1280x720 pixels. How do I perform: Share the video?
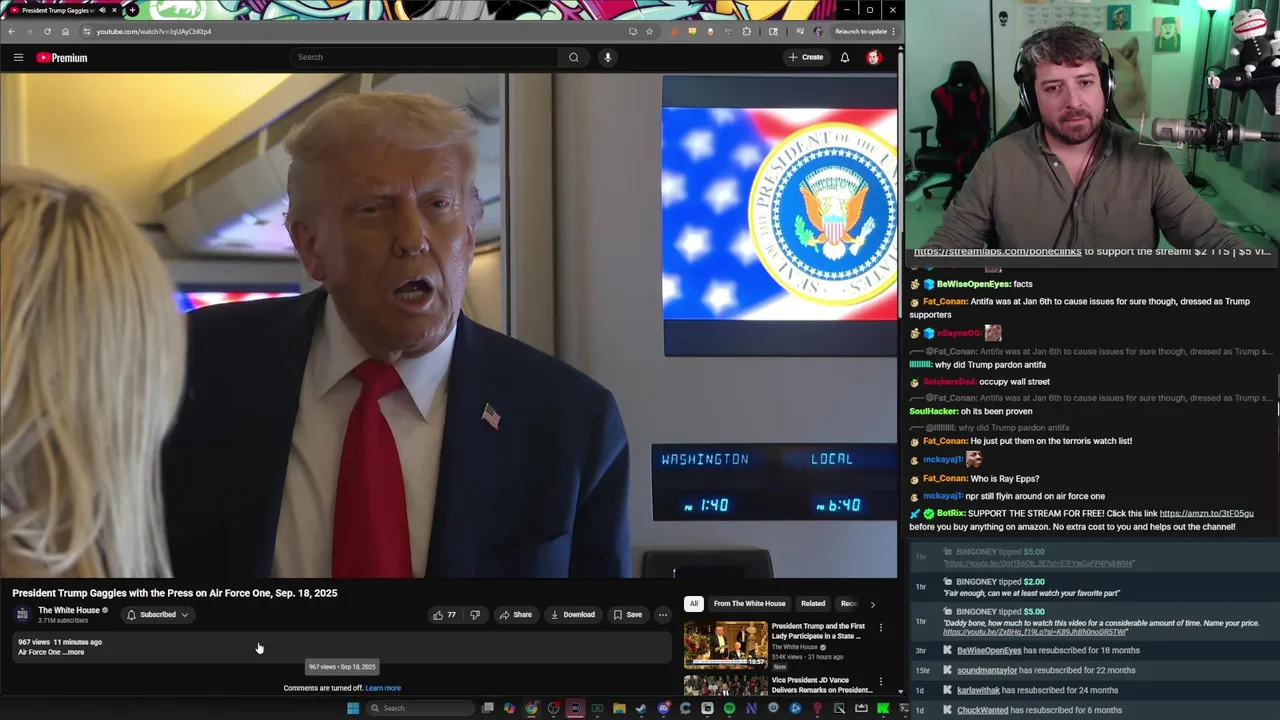[515, 615]
